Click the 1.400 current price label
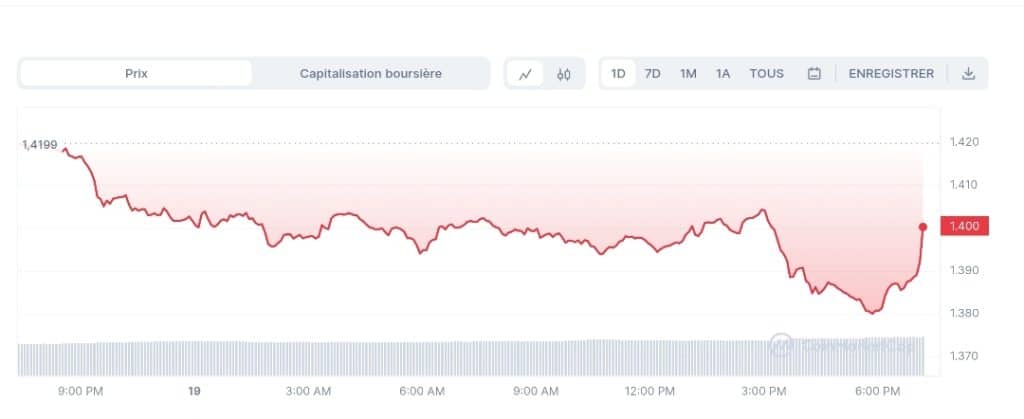 [964, 226]
